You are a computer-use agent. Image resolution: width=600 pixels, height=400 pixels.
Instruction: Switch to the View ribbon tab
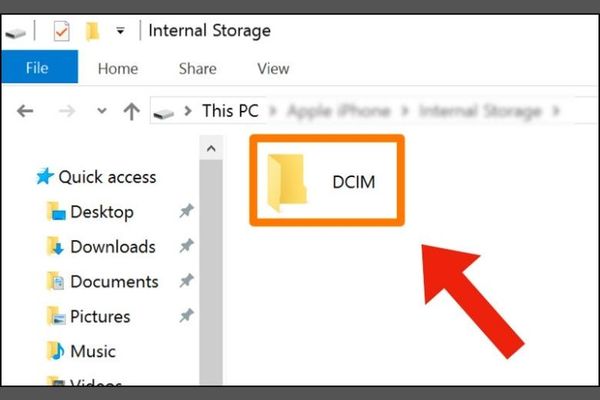click(x=273, y=69)
